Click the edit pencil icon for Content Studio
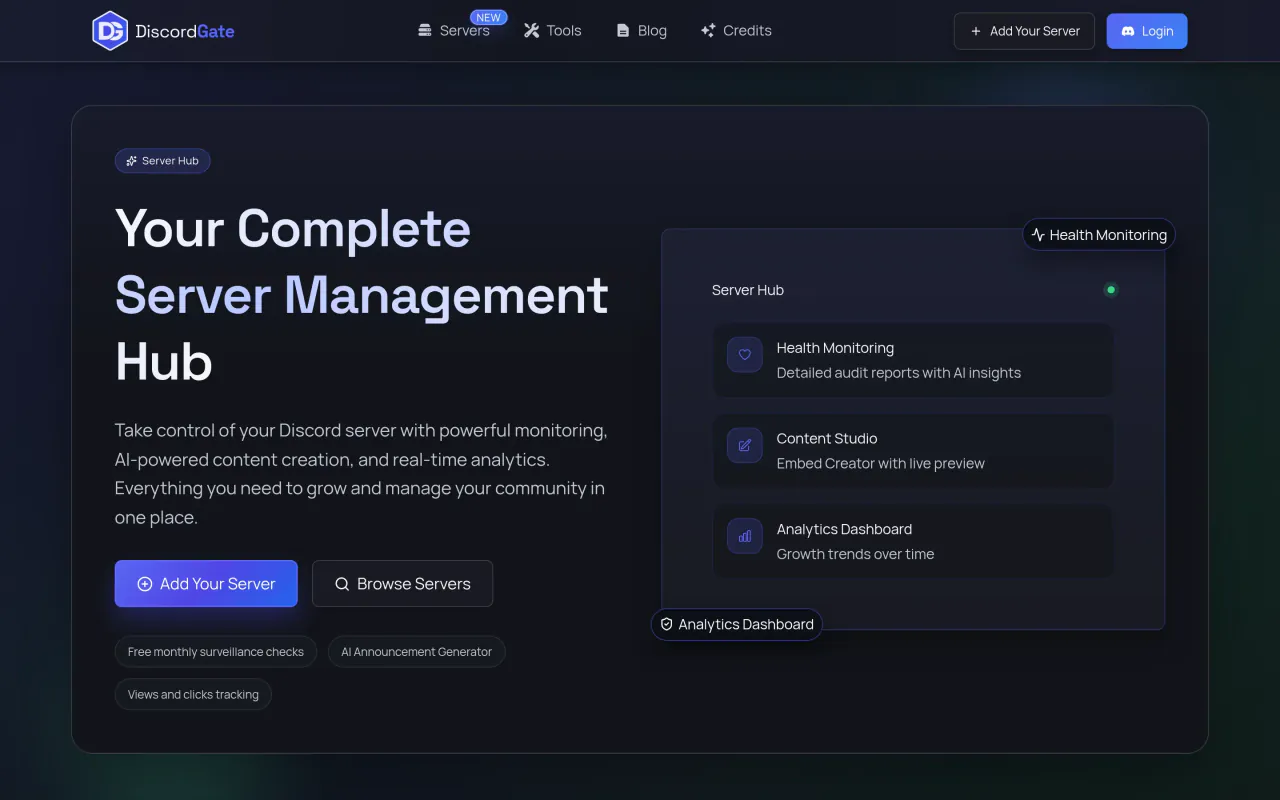 click(745, 445)
